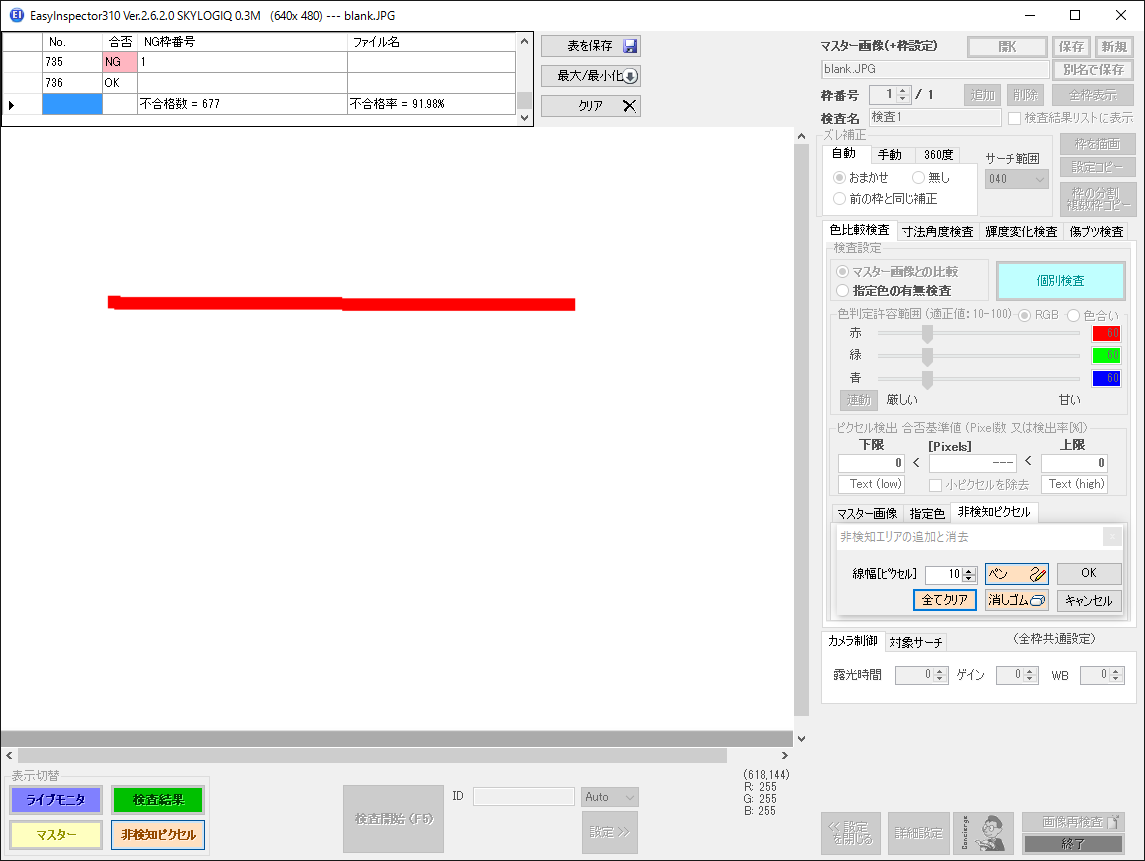Click the 赤 red tolerance slider handle
Image resolution: width=1145 pixels, height=861 pixels.
point(927,334)
